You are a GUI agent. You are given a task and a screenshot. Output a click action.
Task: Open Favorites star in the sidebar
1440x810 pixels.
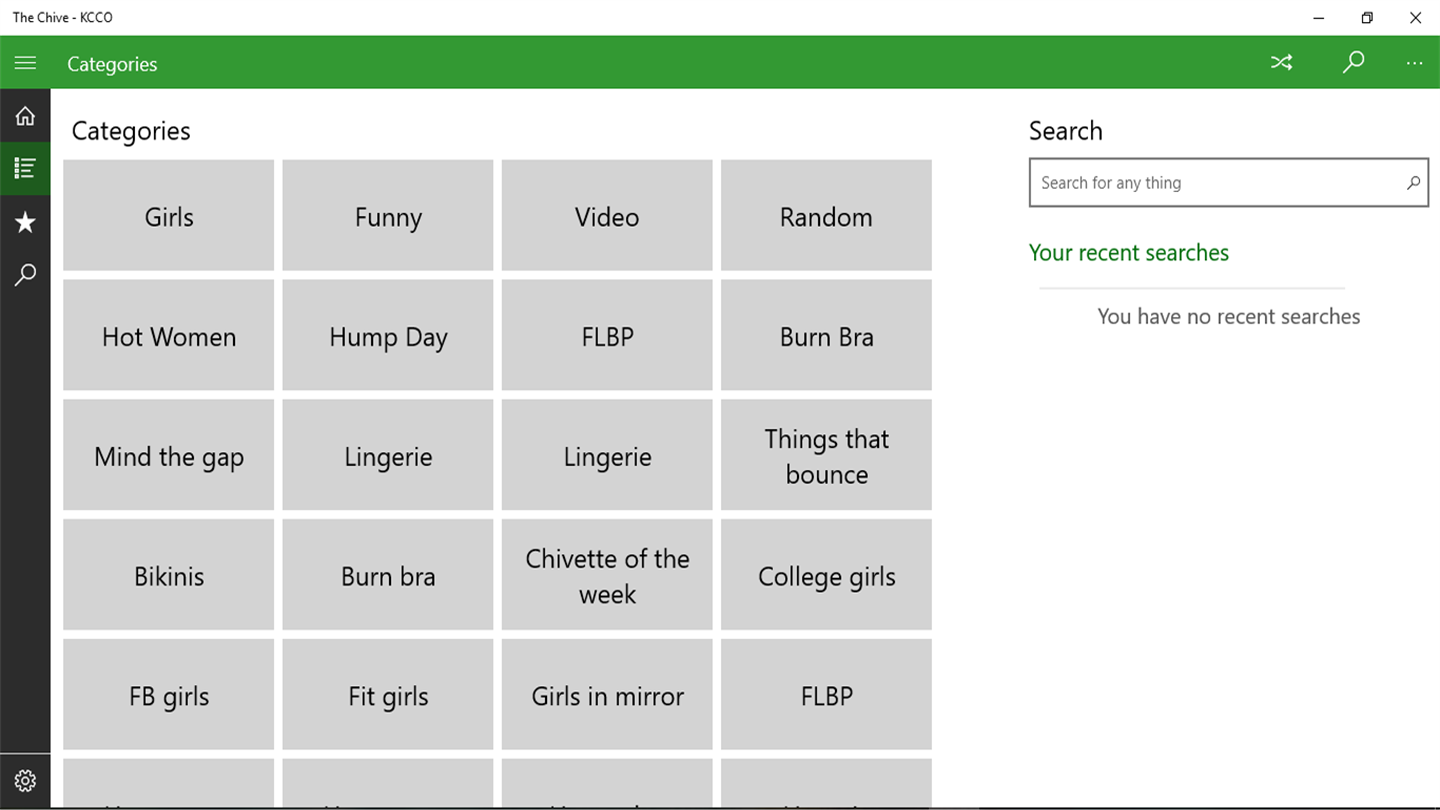pos(25,222)
